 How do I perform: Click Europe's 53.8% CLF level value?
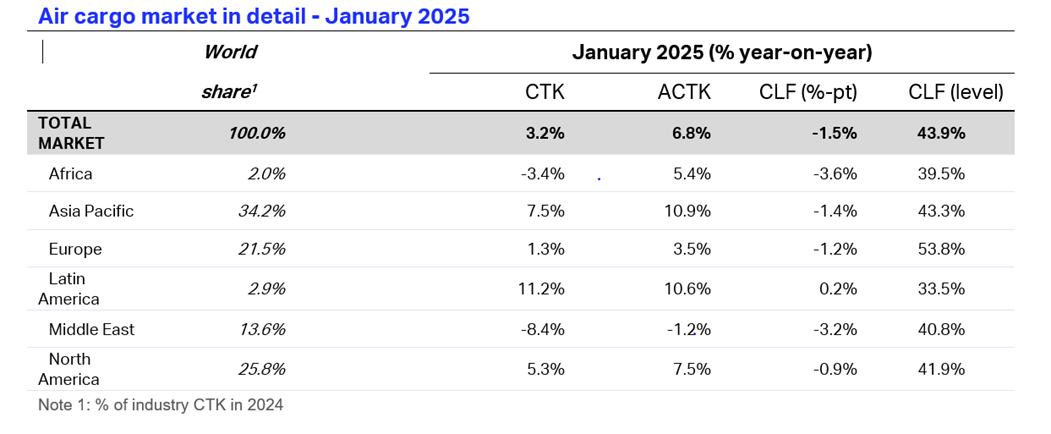pyautogui.click(x=940, y=249)
